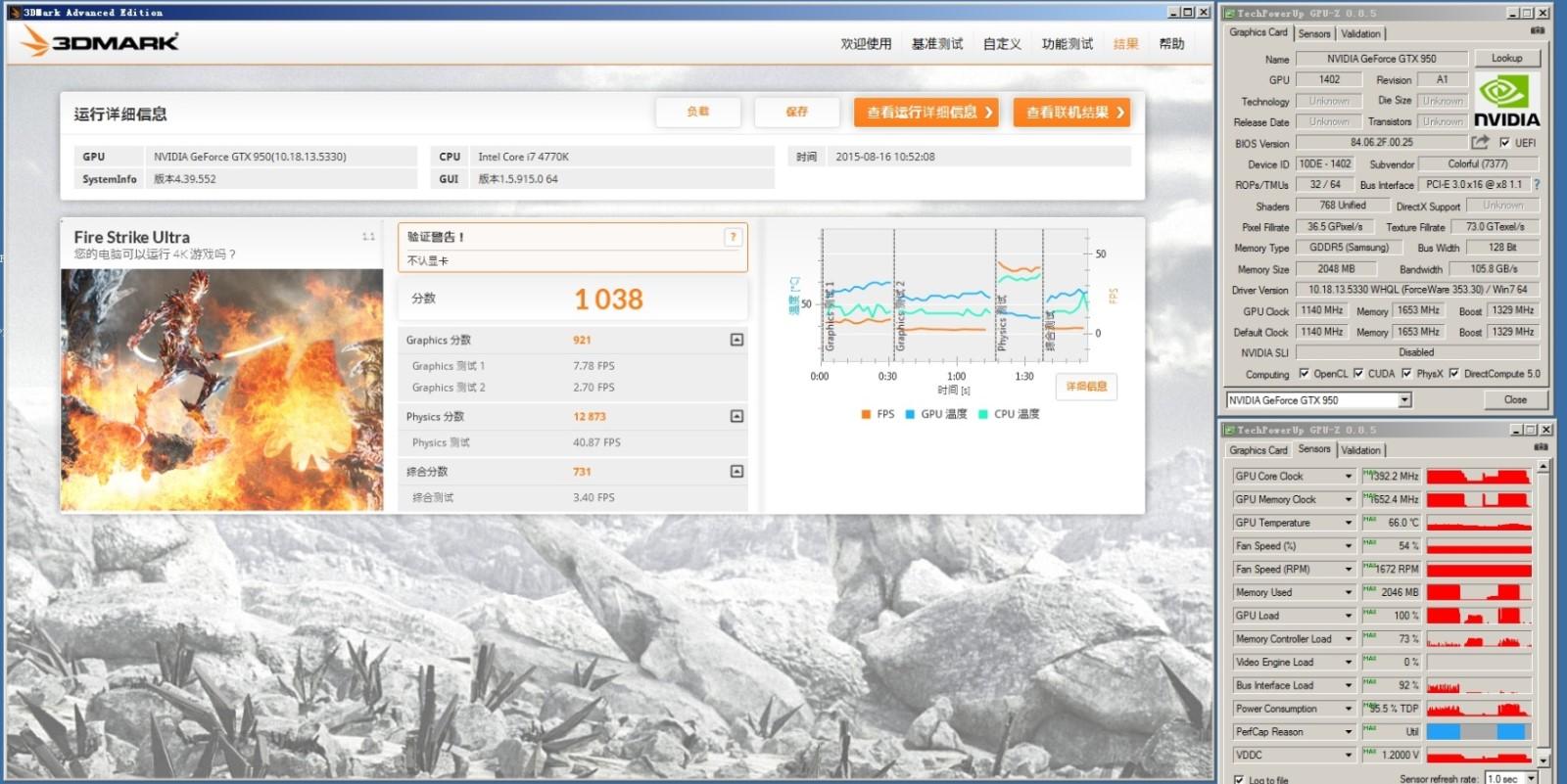The height and width of the screenshot is (784, 1567).
Task: Open the Fan Speed (%) sensor dropdown
Action: point(1348,546)
